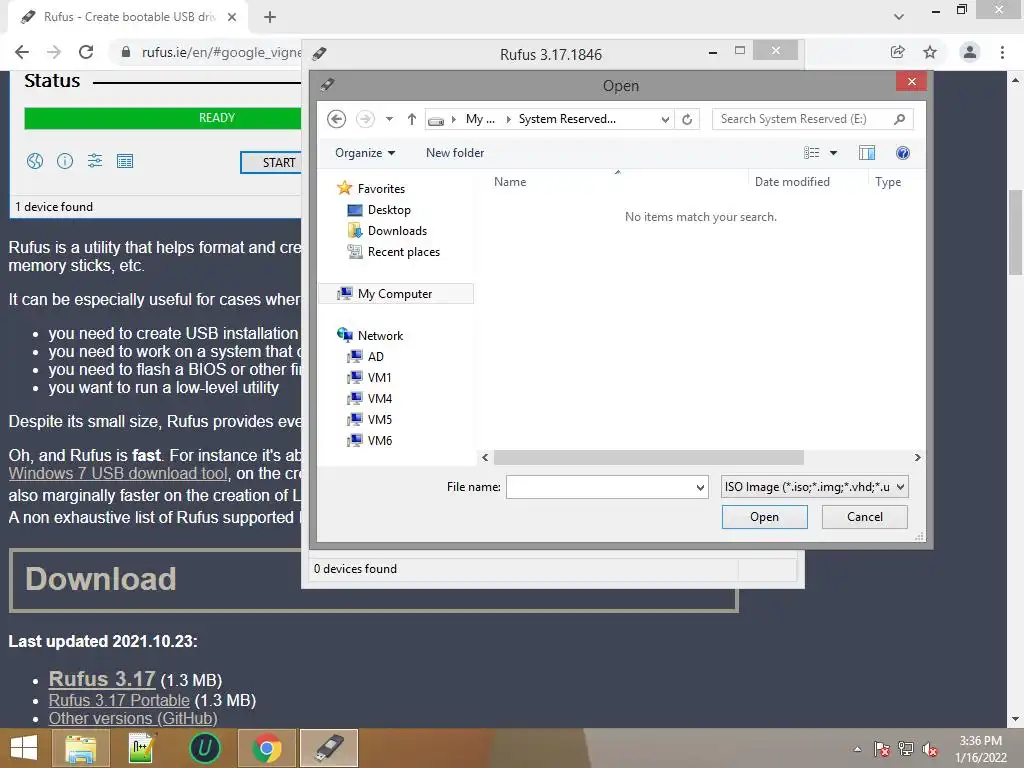Go up one folder level in Open dialog
The height and width of the screenshot is (768, 1024).
click(x=411, y=119)
